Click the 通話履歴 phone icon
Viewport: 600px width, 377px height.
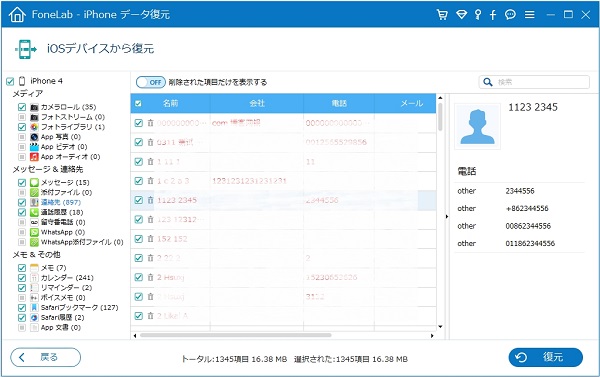(34, 212)
